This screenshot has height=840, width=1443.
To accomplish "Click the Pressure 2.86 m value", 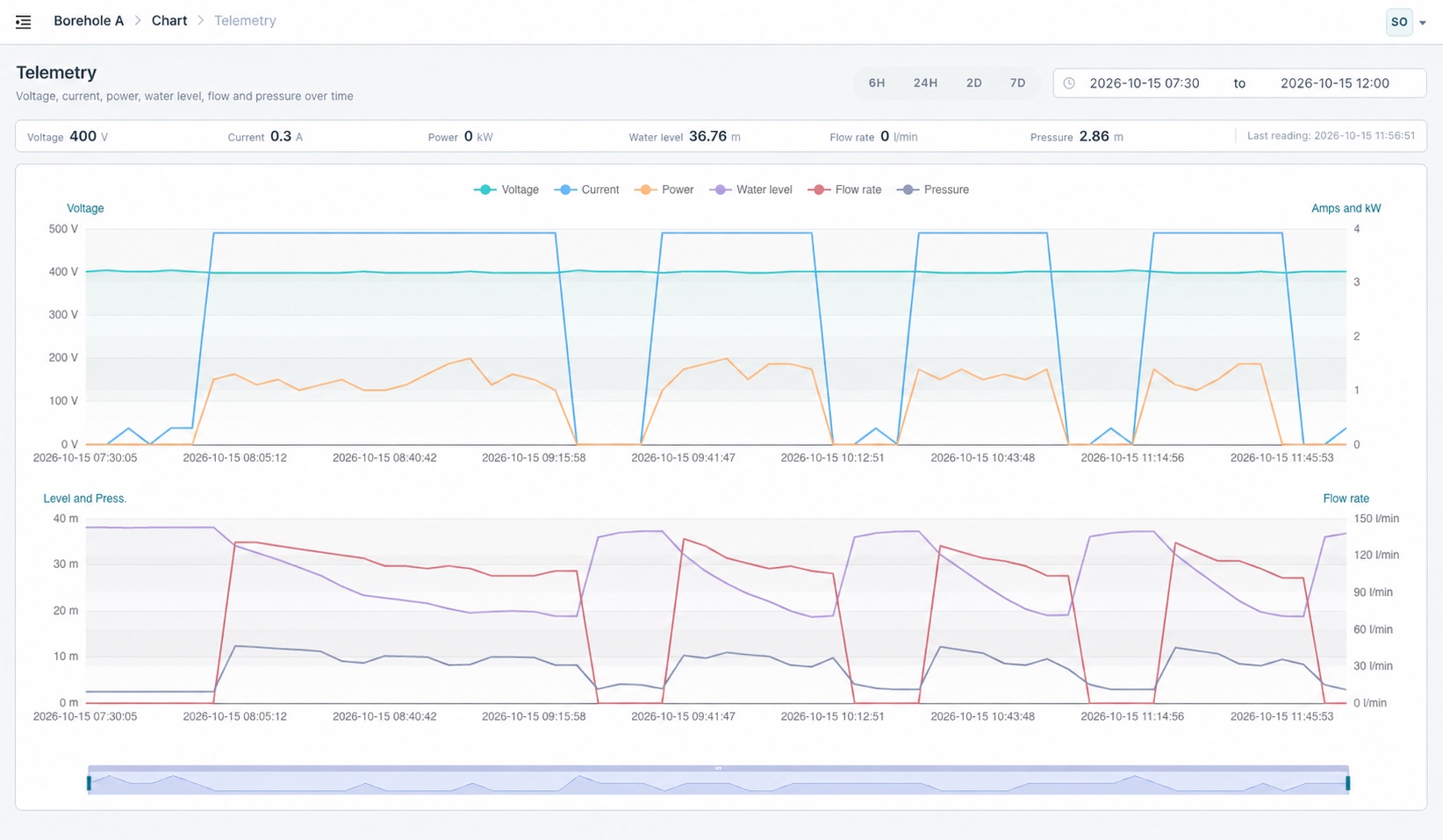I will (x=1077, y=137).
